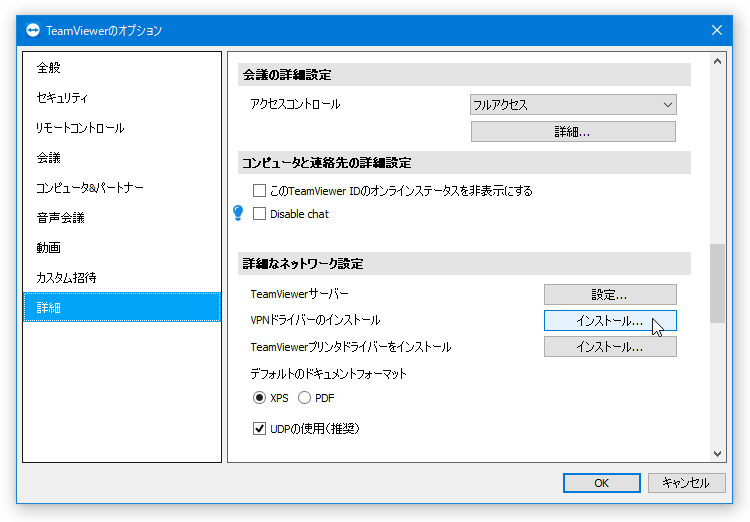Click the scrollbar down arrow

[717, 454]
